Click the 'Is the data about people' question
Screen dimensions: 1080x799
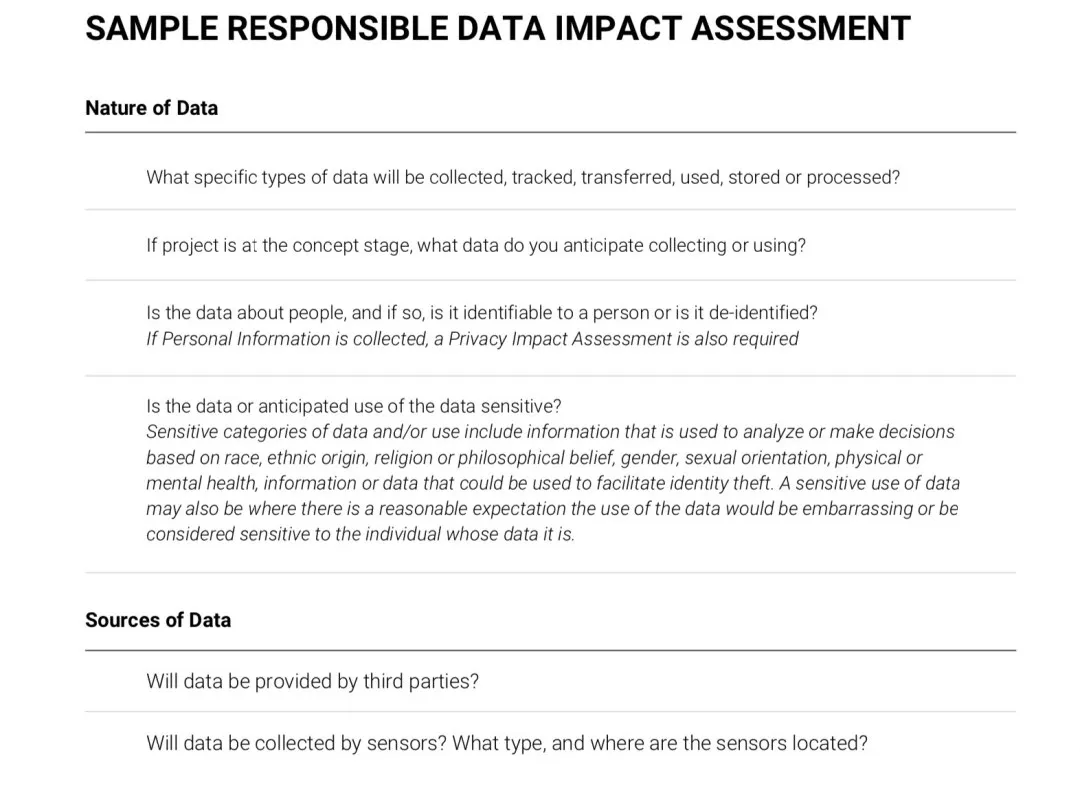point(481,312)
